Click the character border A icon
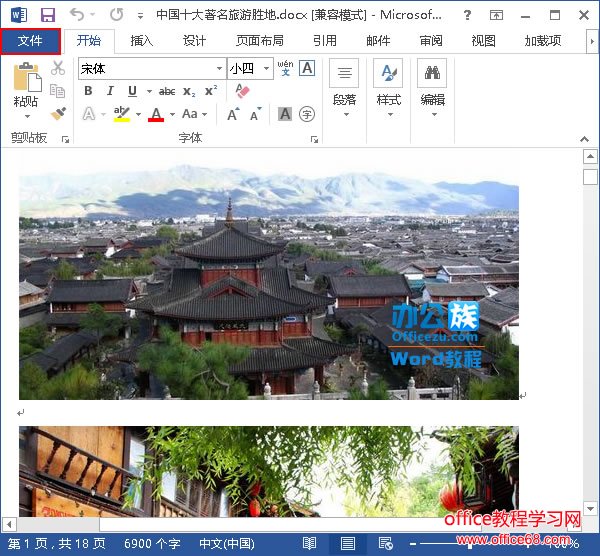Viewport: 600px width, 556px height. point(307,68)
